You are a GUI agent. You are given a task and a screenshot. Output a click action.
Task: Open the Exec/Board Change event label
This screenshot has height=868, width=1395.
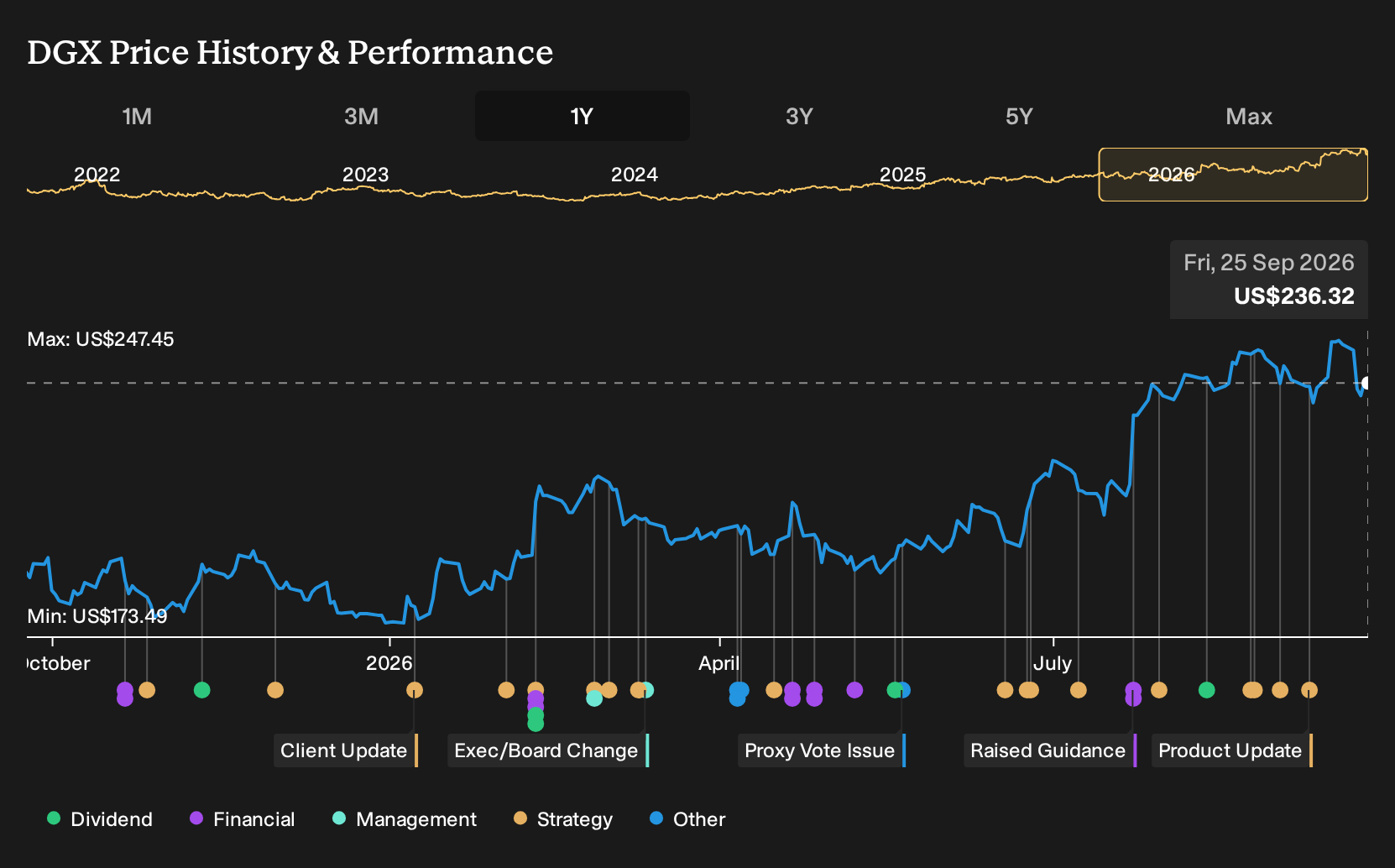click(548, 750)
